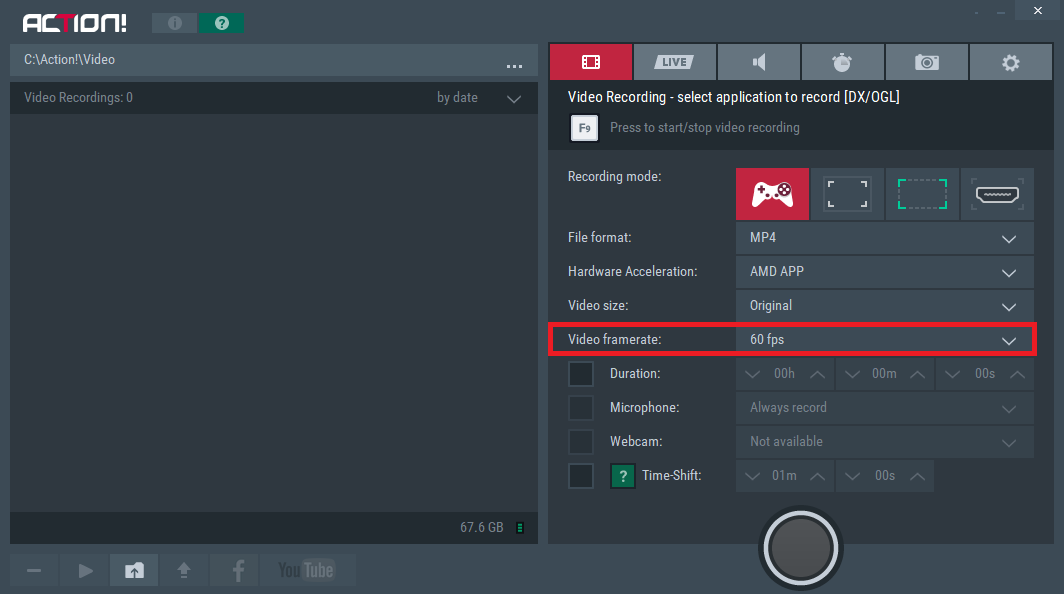Choose the dashed region recording mode
The image size is (1064, 594).
[x=922, y=193]
